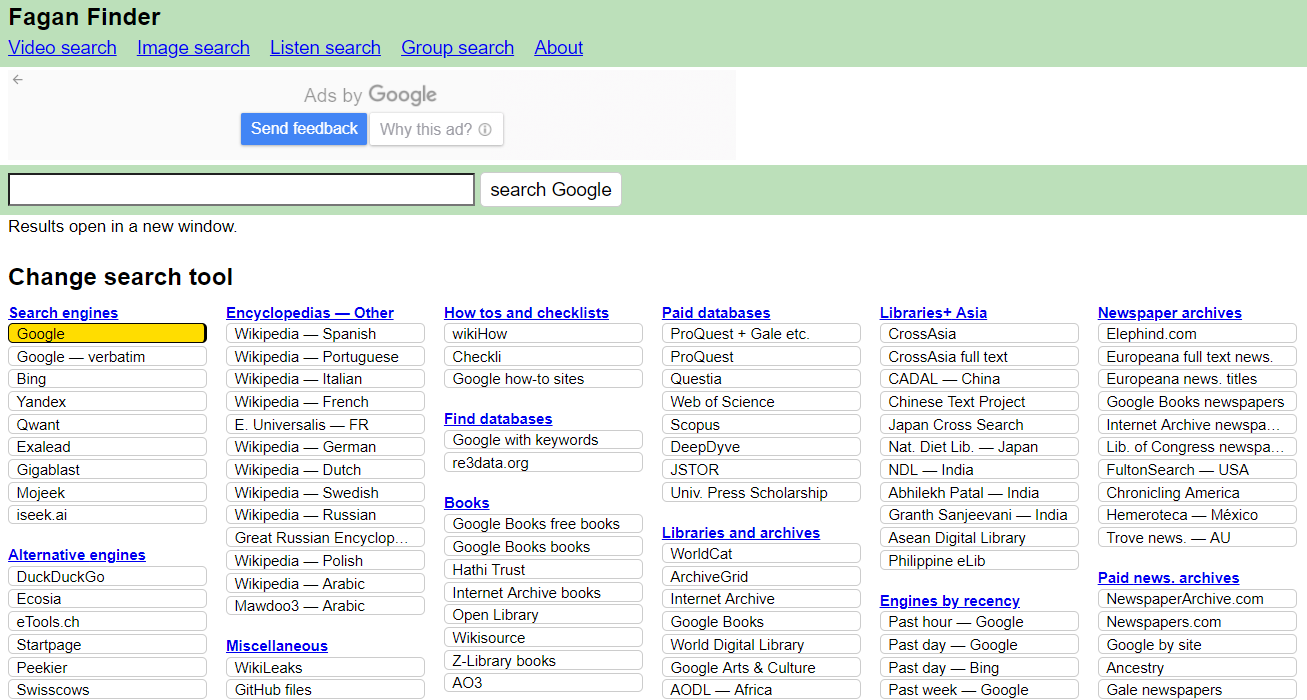Choose Yandex as search tool
Image resolution: width=1307 pixels, height=700 pixels.
pos(107,402)
